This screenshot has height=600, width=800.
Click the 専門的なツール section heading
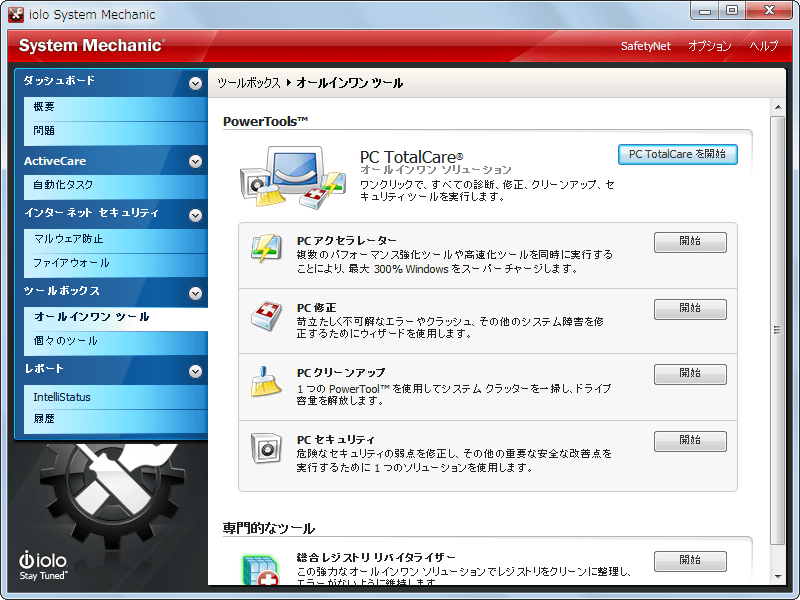268,528
